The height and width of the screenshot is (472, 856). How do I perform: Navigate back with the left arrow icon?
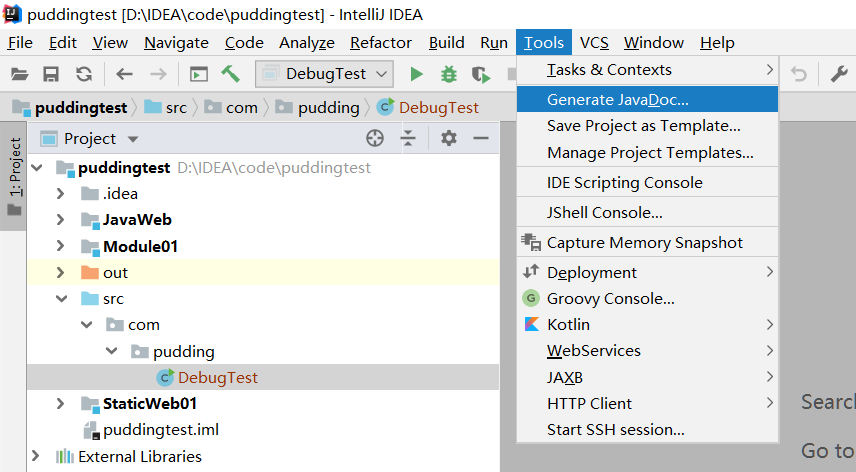(x=124, y=74)
